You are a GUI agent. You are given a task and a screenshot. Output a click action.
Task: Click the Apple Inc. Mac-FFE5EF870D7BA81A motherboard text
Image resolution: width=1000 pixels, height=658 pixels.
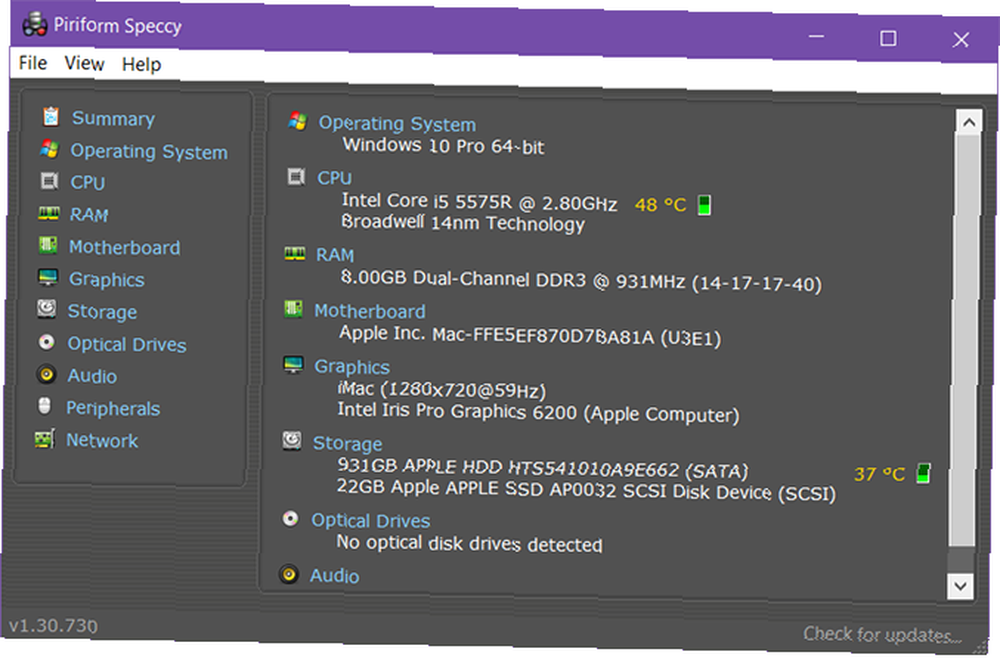pyautogui.click(x=530, y=335)
